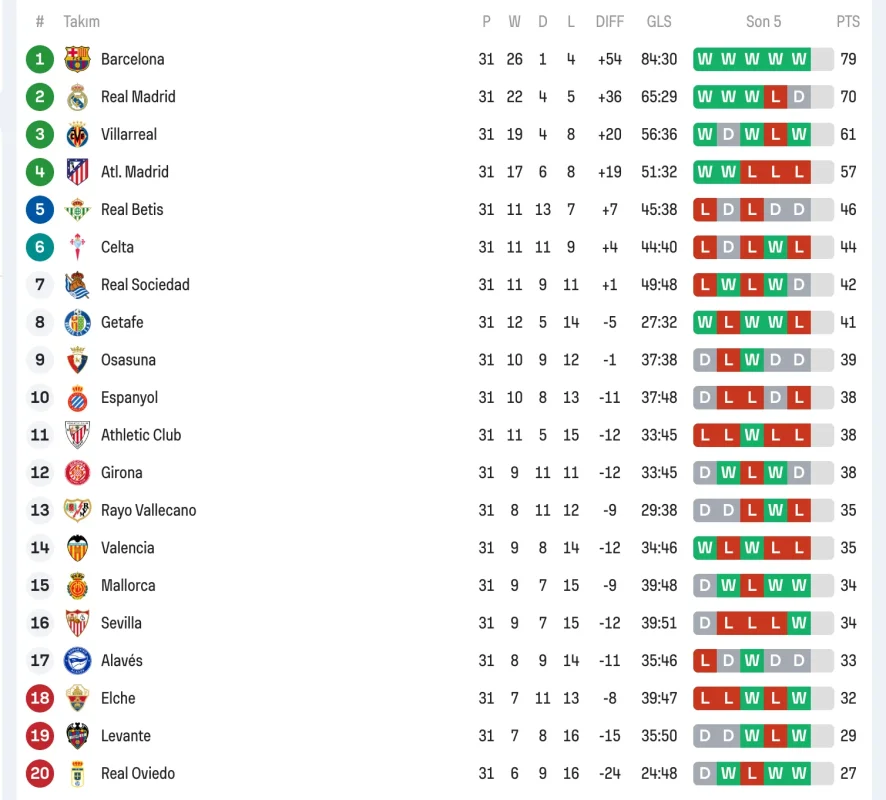The height and width of the screenshot is (800, 886).
Task: Open the Real Sociedad team page
Action: 145,285
